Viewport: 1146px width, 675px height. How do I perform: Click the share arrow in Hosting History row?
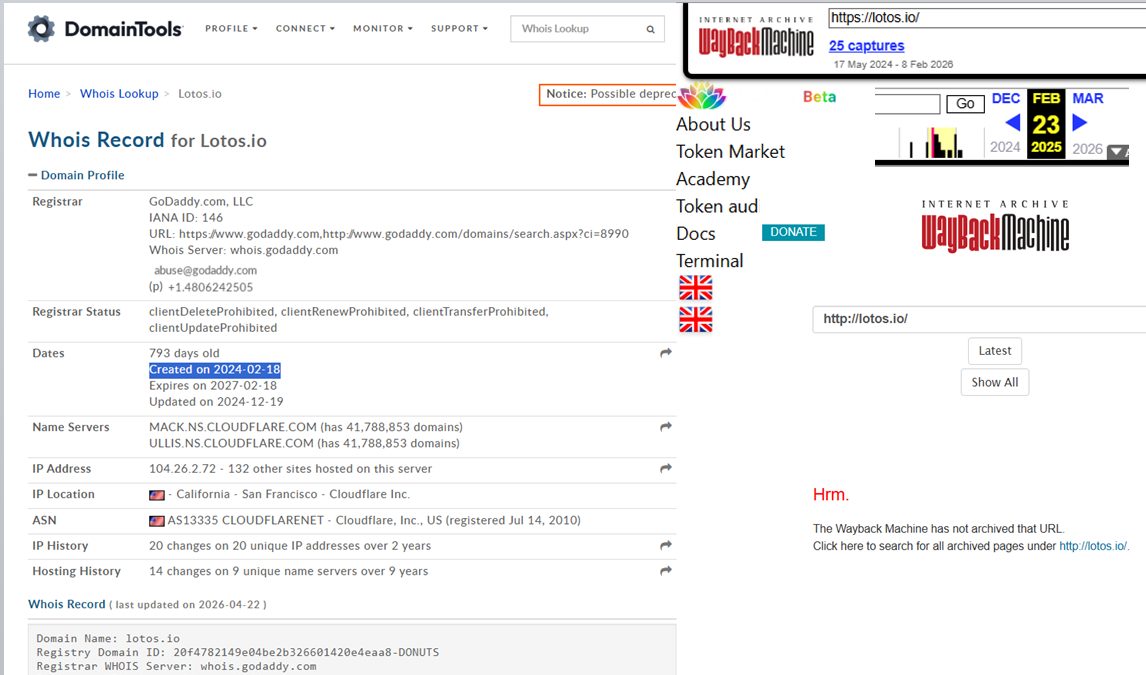[x=666, y=571]
